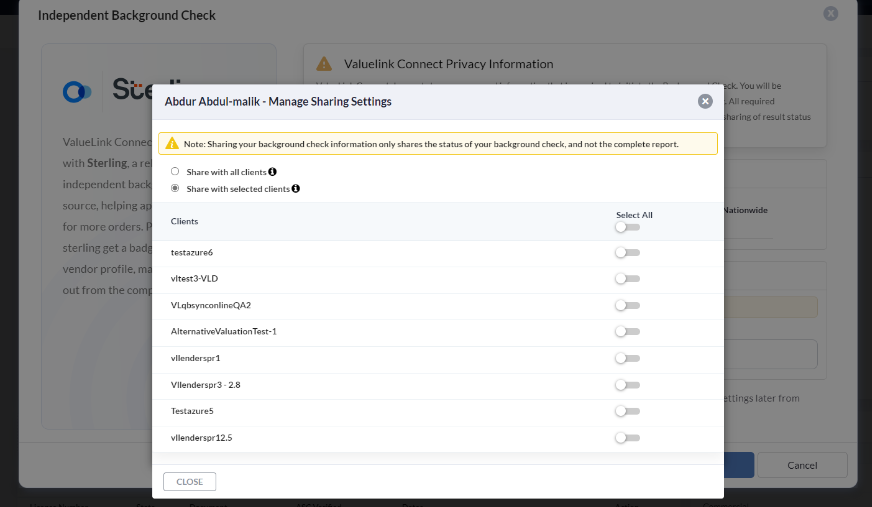Toggle sharing for Vllenderspr3 - 2.8
The image size is (872, 507).
click(627, 385)
